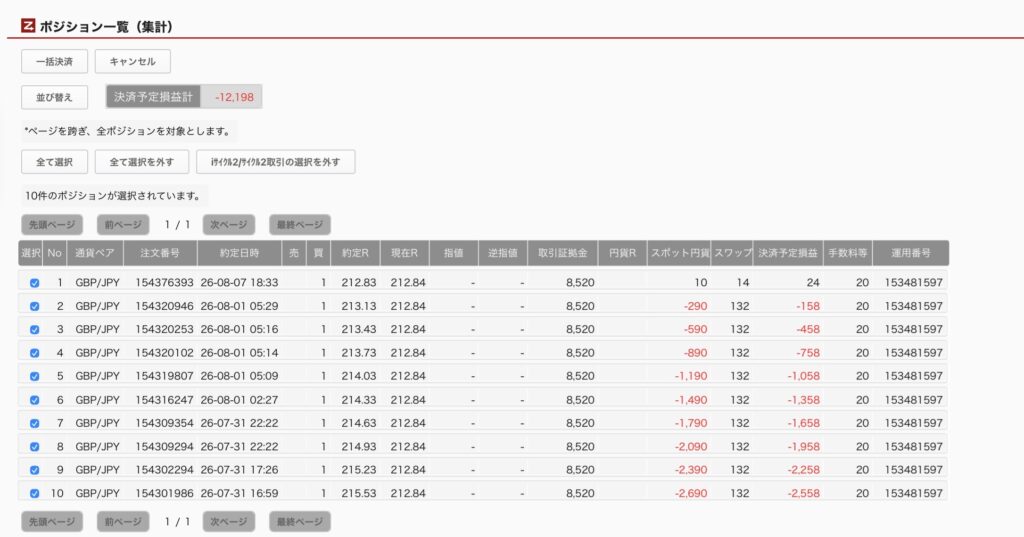Click order number 154316247
This screenshot has height=537, width=1024.
coord(165,400)
